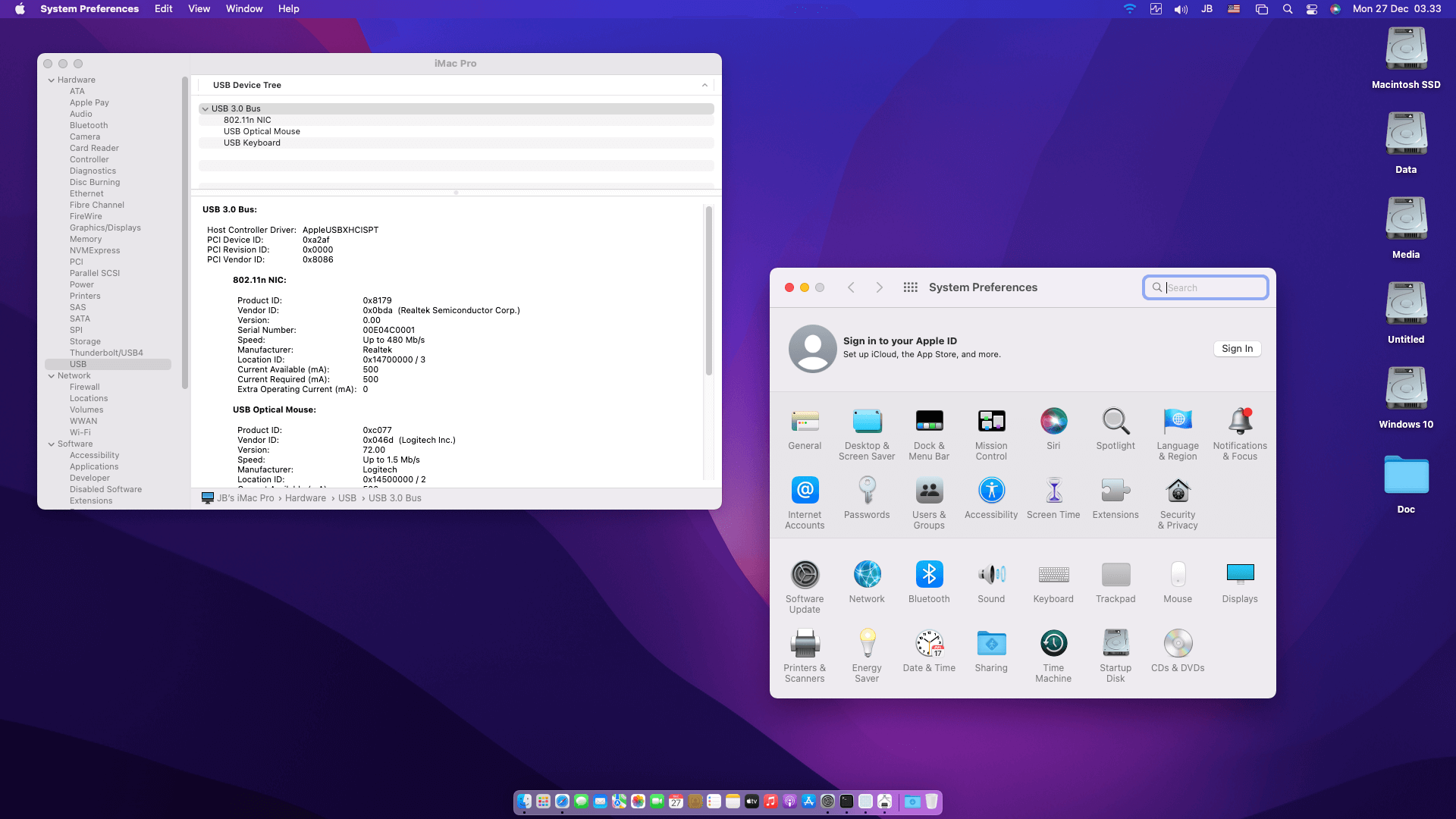Open Sharing preferences pane
Screen dimensions: 1456x819
pyautogui.click(x=991, y=651)
